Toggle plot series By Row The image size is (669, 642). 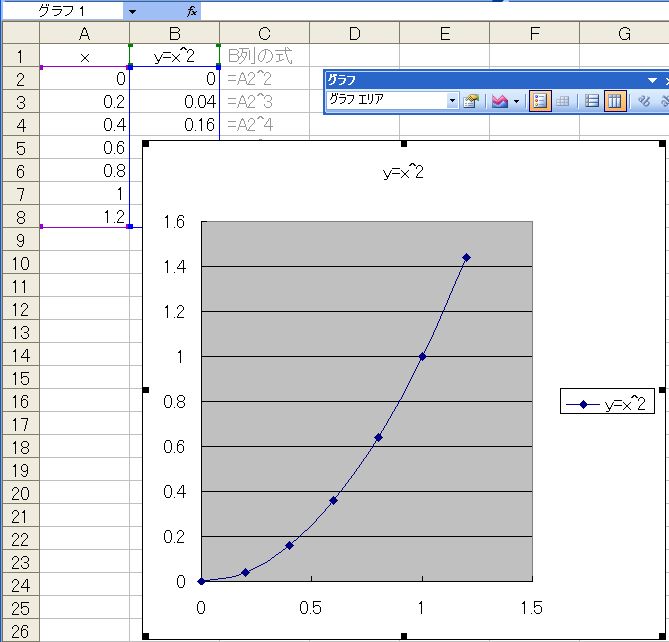click(x=592, y=101)
